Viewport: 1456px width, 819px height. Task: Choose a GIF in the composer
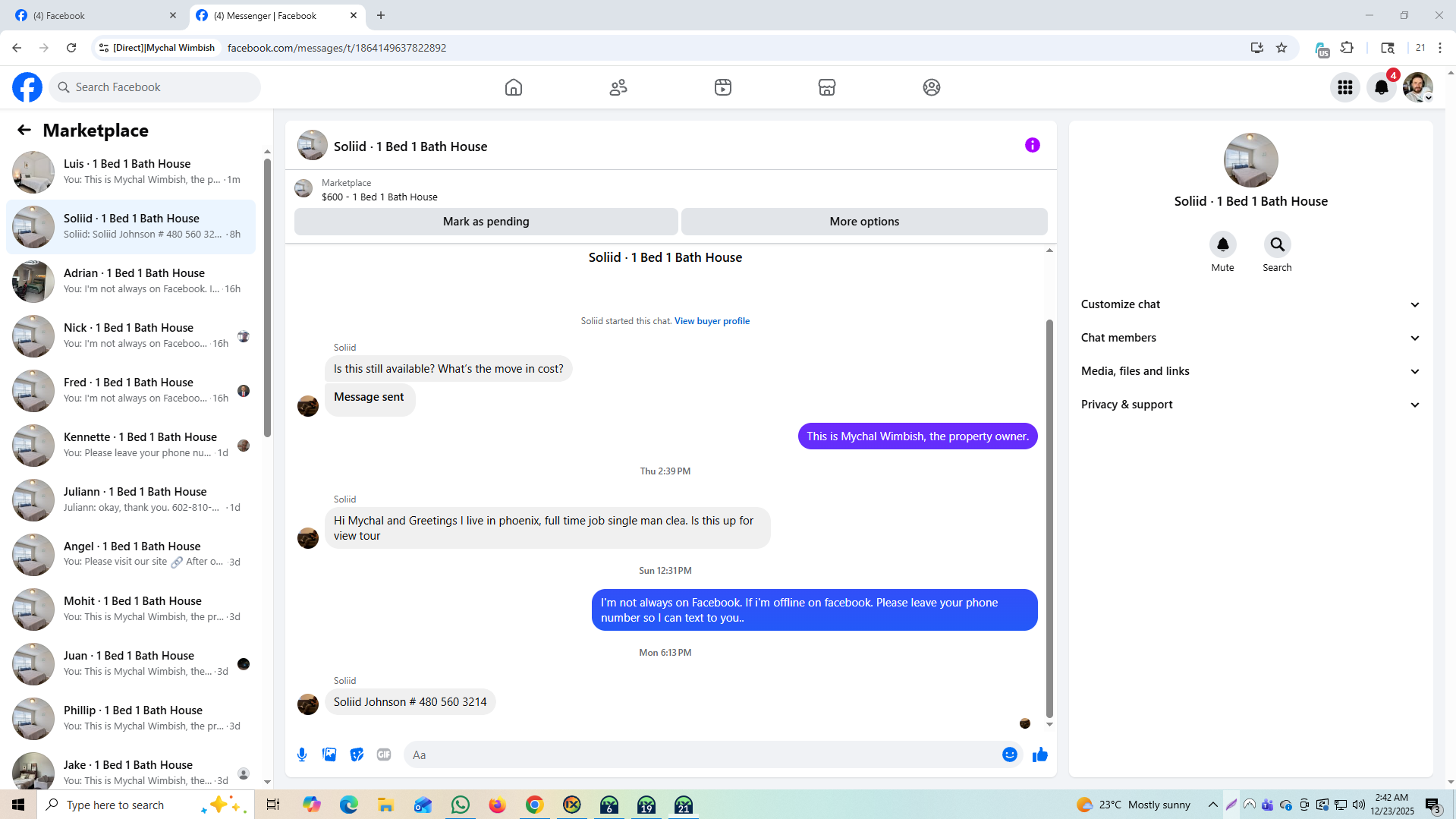384,754
